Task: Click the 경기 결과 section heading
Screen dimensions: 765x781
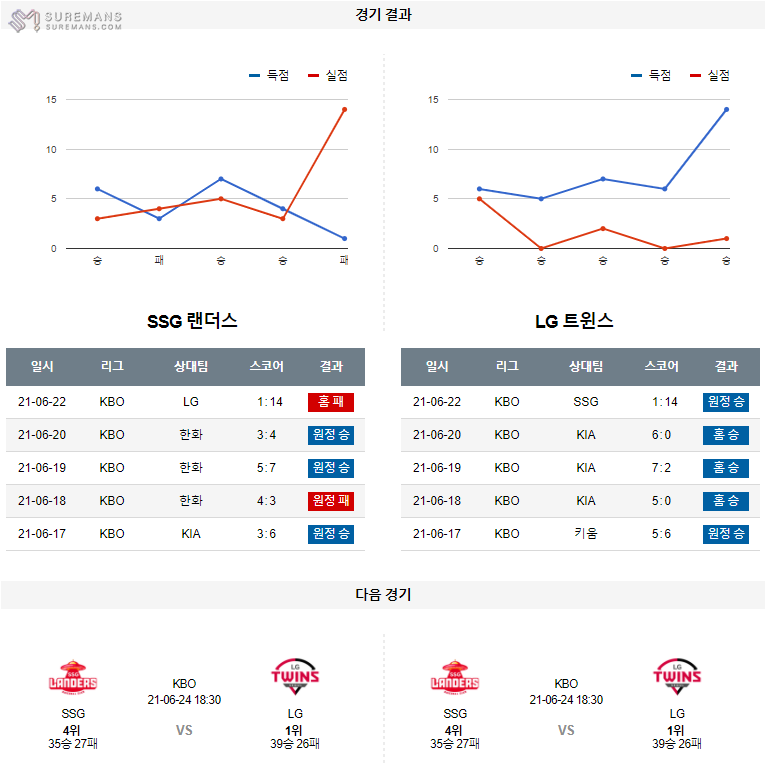Action: (383, 14)
